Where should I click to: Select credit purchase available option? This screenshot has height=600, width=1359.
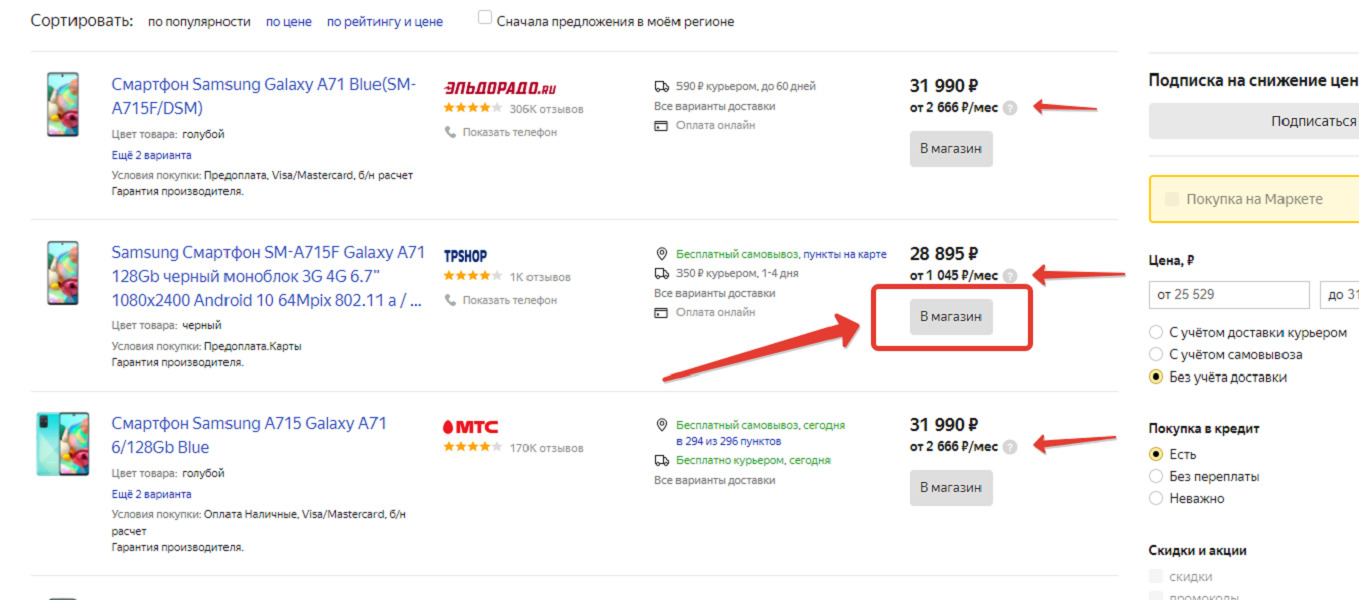point(1157,454)
